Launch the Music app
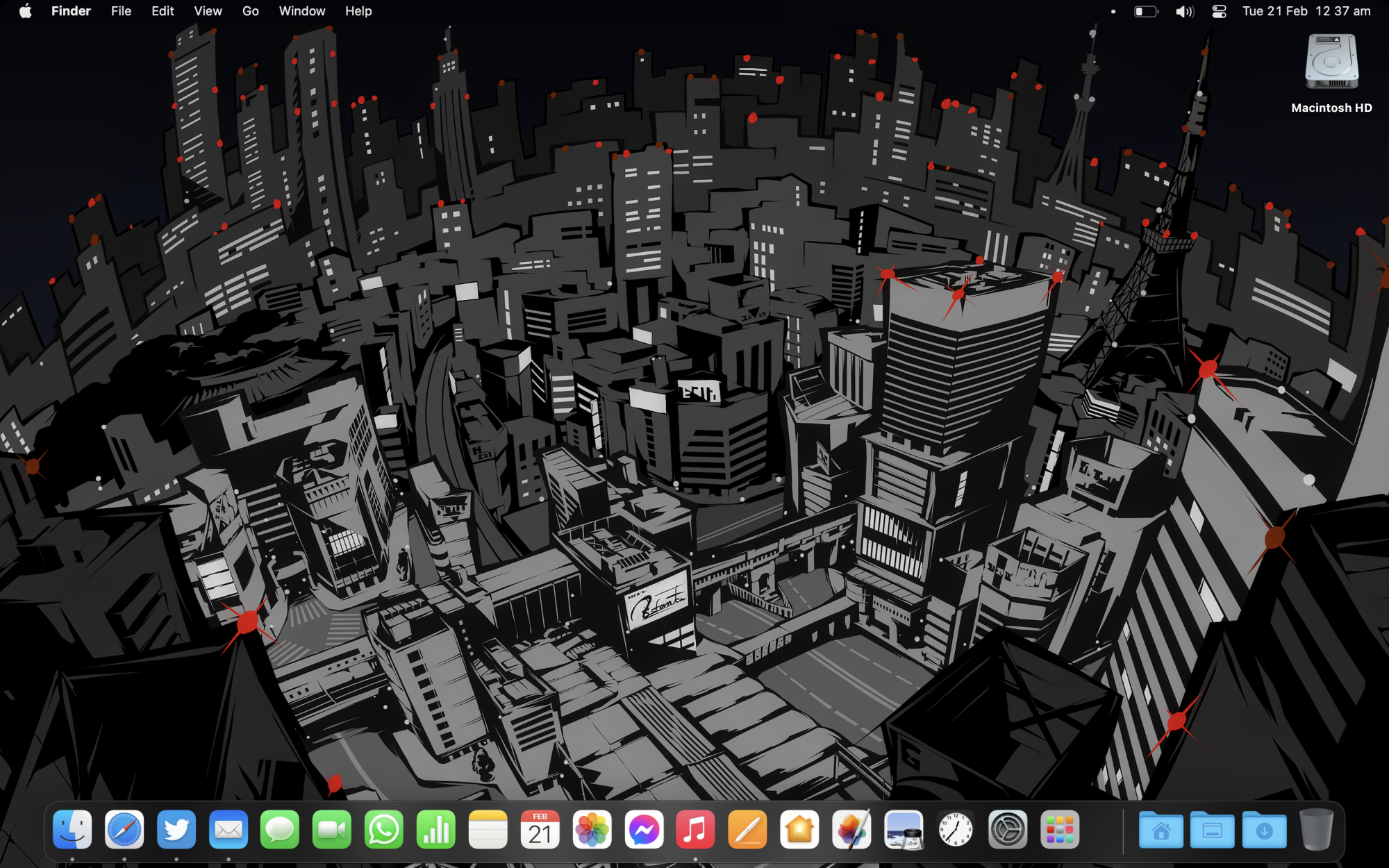Viewport: 1389px width, 868px height. (x=695, y=830)
